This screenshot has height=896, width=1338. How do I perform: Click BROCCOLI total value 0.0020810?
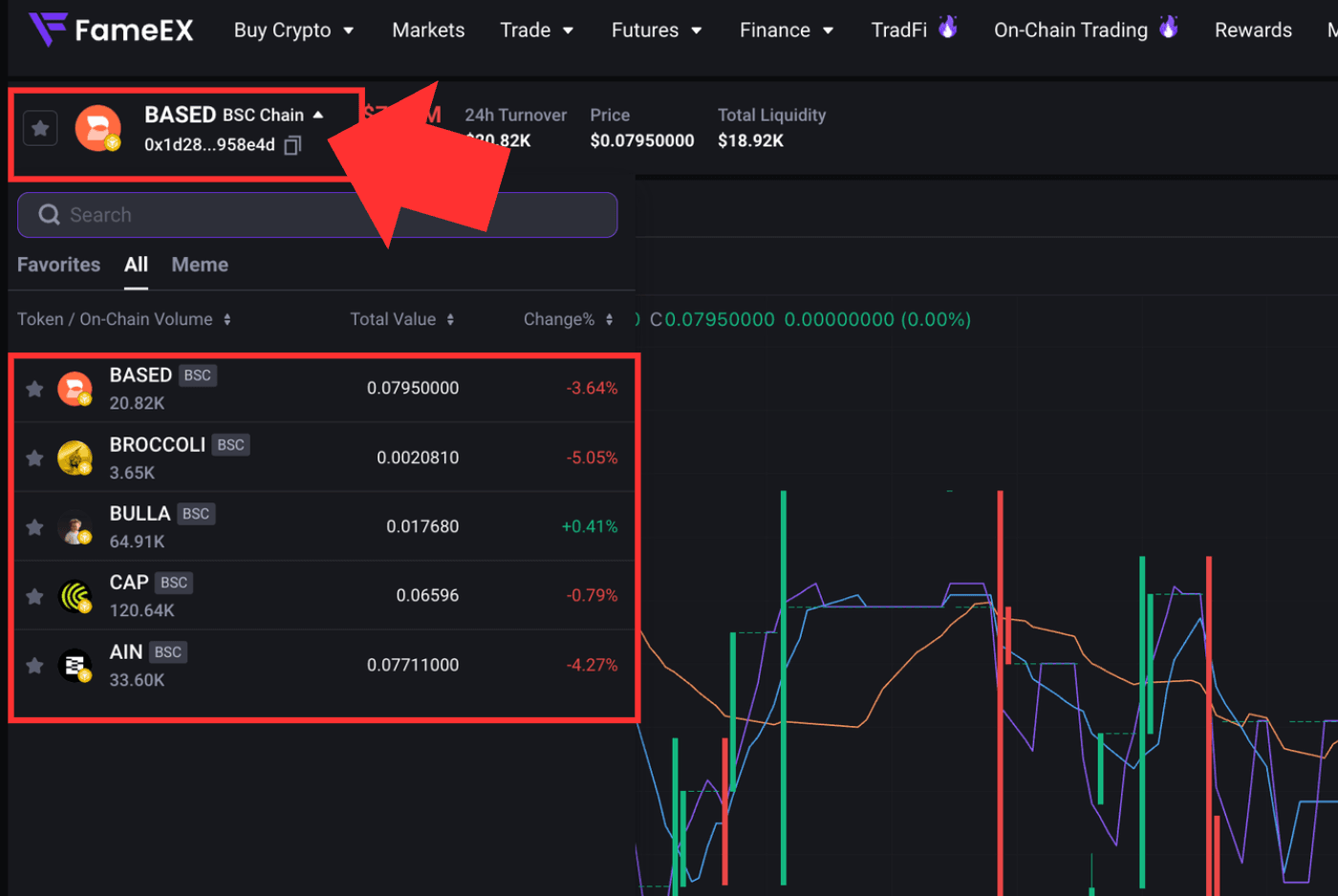(x=418, y=459)
